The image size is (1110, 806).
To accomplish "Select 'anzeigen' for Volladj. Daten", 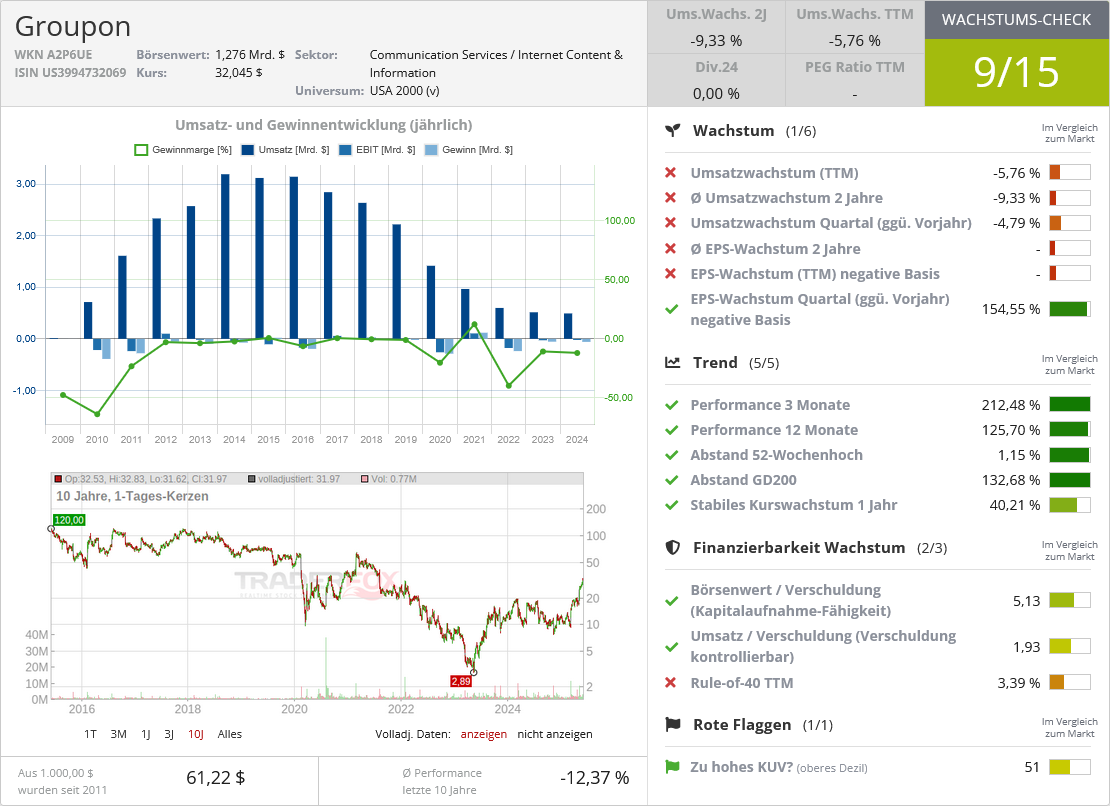I will tap(484, 734).
